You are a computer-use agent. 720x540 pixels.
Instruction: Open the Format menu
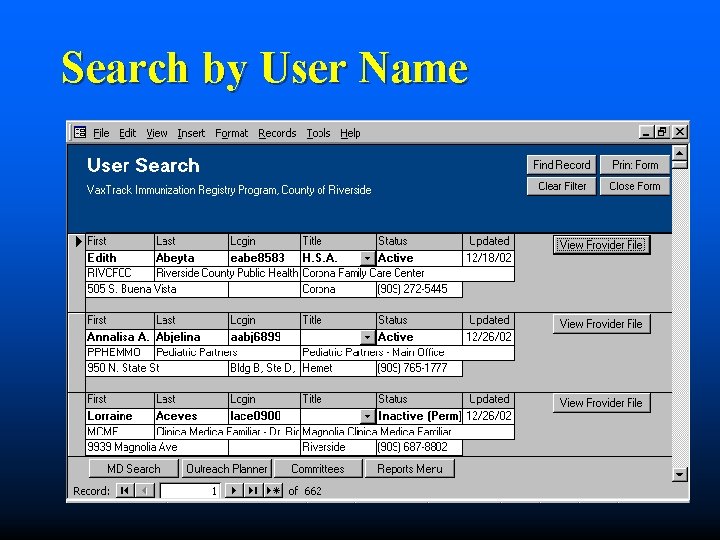(231, 133)
